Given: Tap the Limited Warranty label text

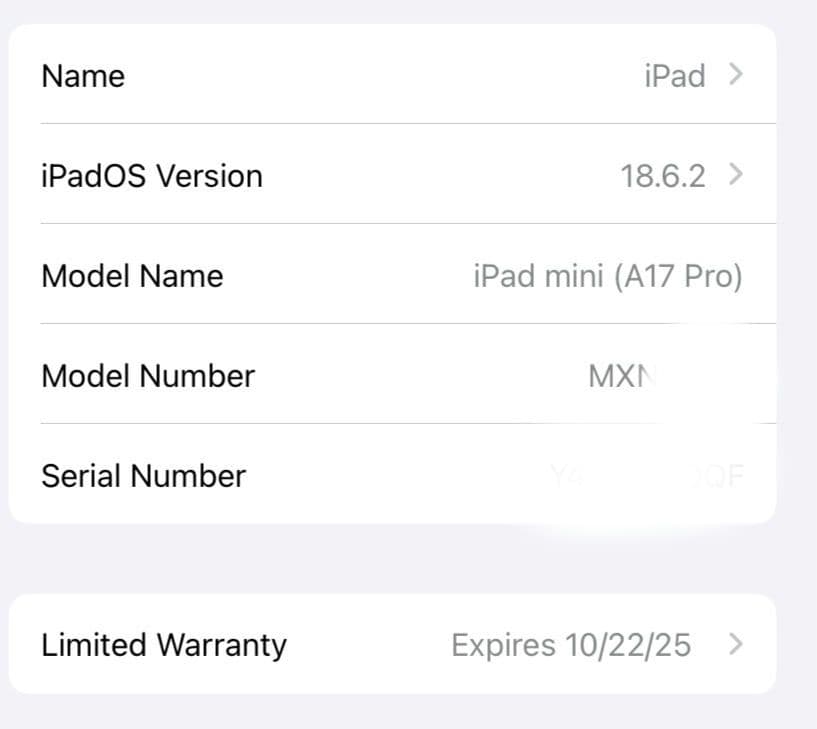Looking at the screenshot, I should 163,645.
